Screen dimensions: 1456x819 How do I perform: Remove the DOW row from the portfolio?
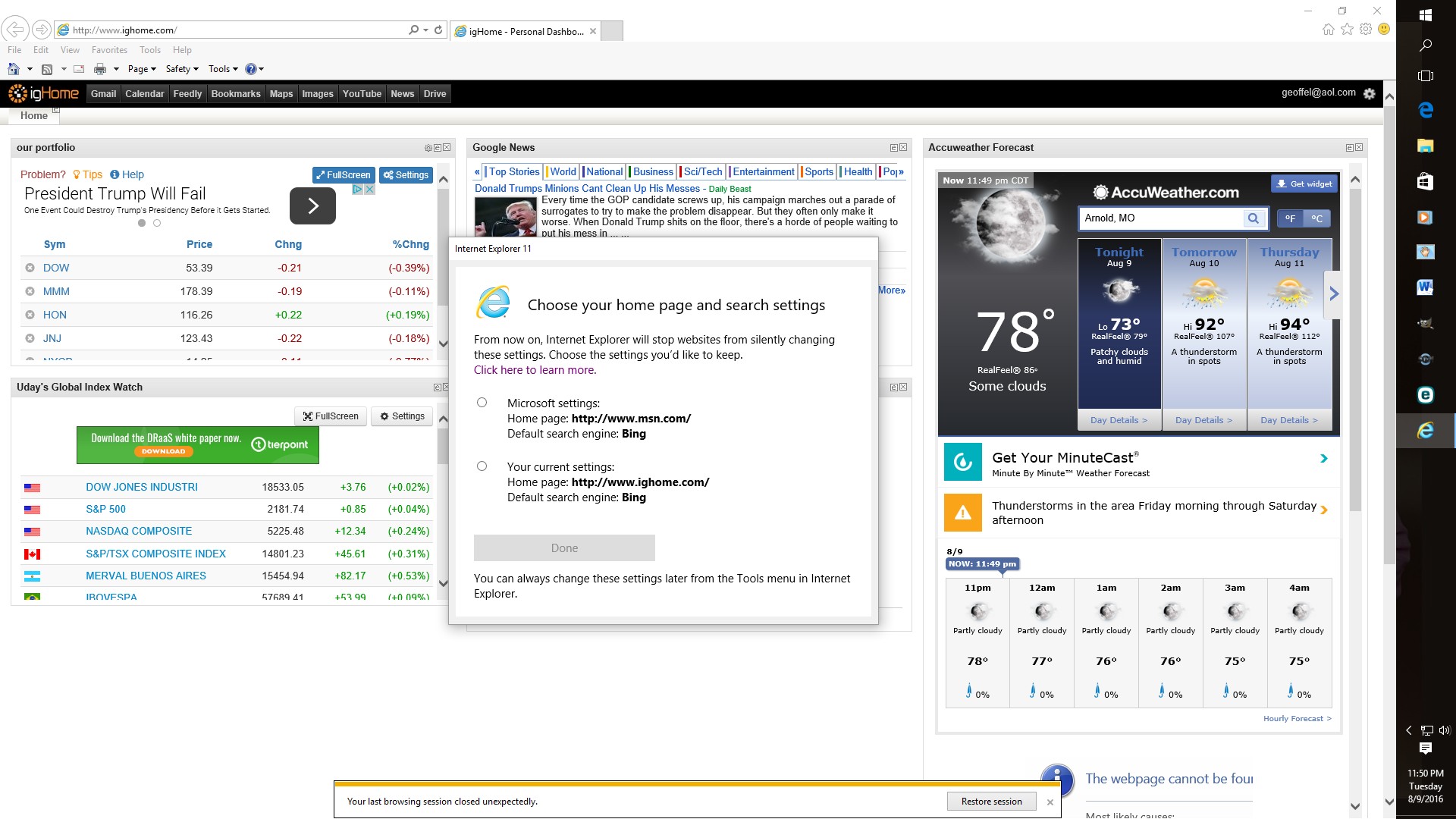tap(30, 268)
